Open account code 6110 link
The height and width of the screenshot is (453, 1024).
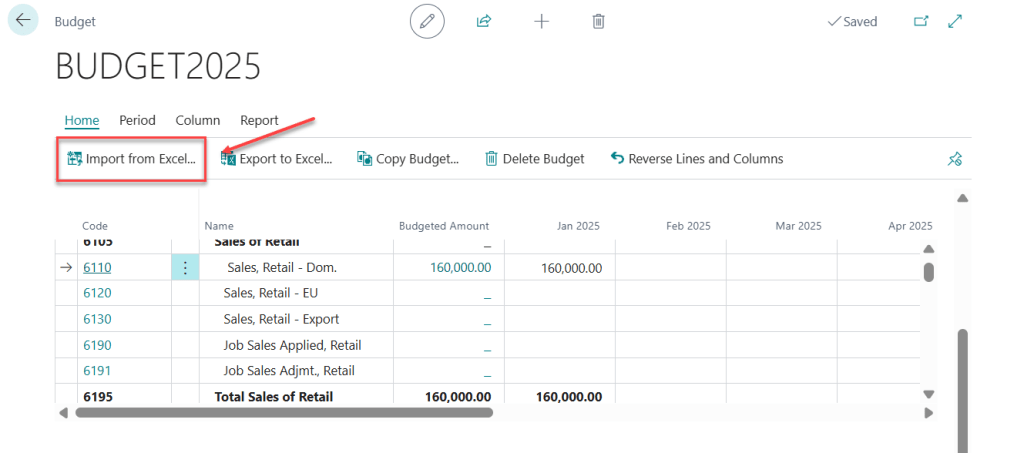click(97, 268)
